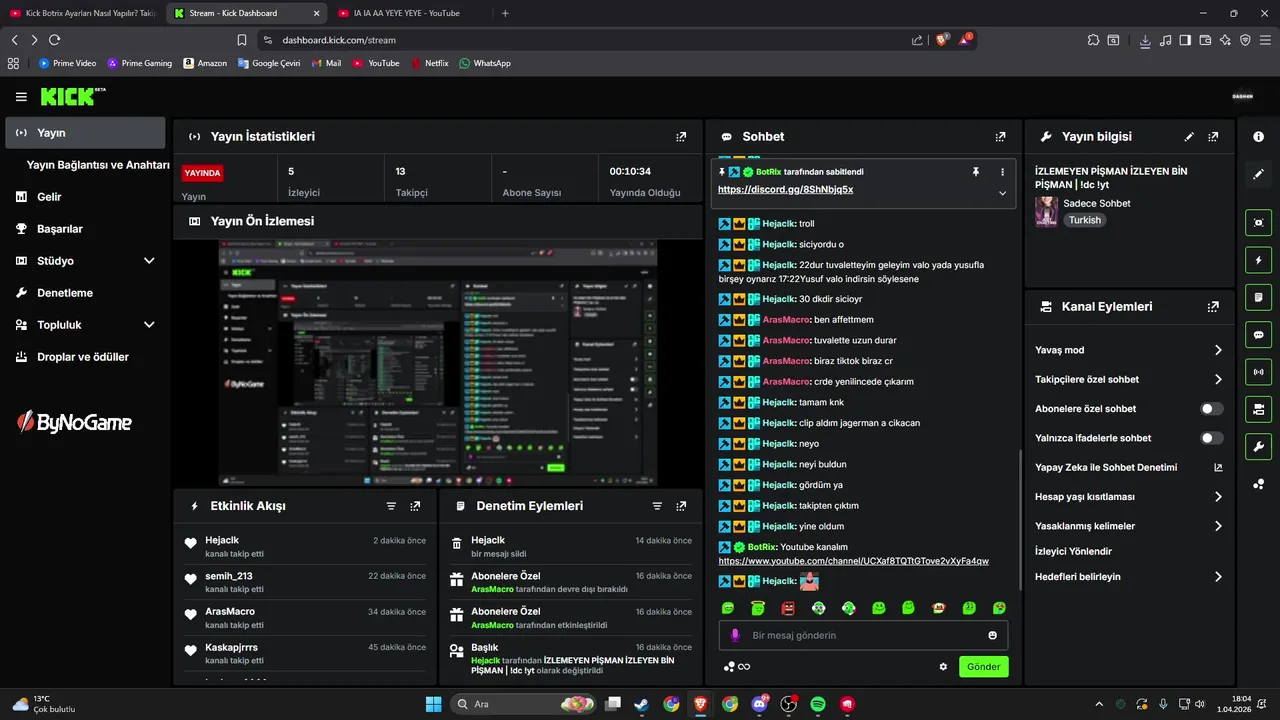Screen dimensions: 1280x720
Task: Show hidden system tray icons
Action: (1099, 704)
